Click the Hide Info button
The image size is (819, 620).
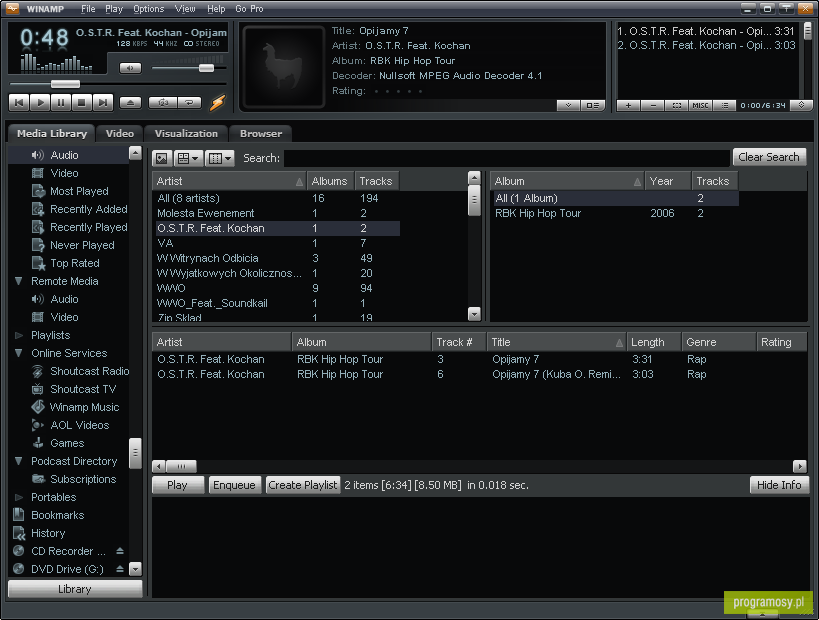pyautogui.click(x=779, y=485)
